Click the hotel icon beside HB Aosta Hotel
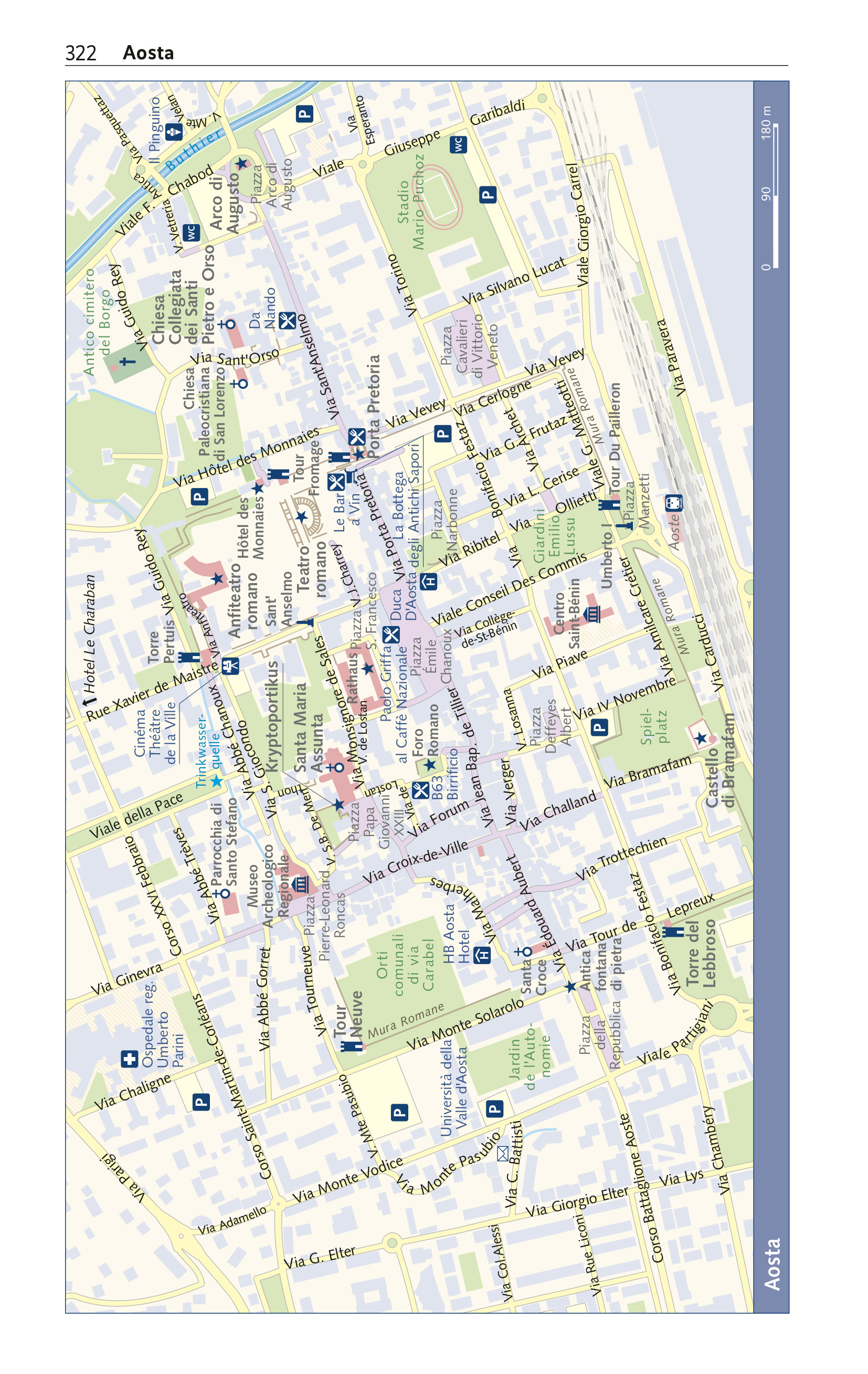The height and width of the screenshot is (1374, 868). [x=483, y=955]
